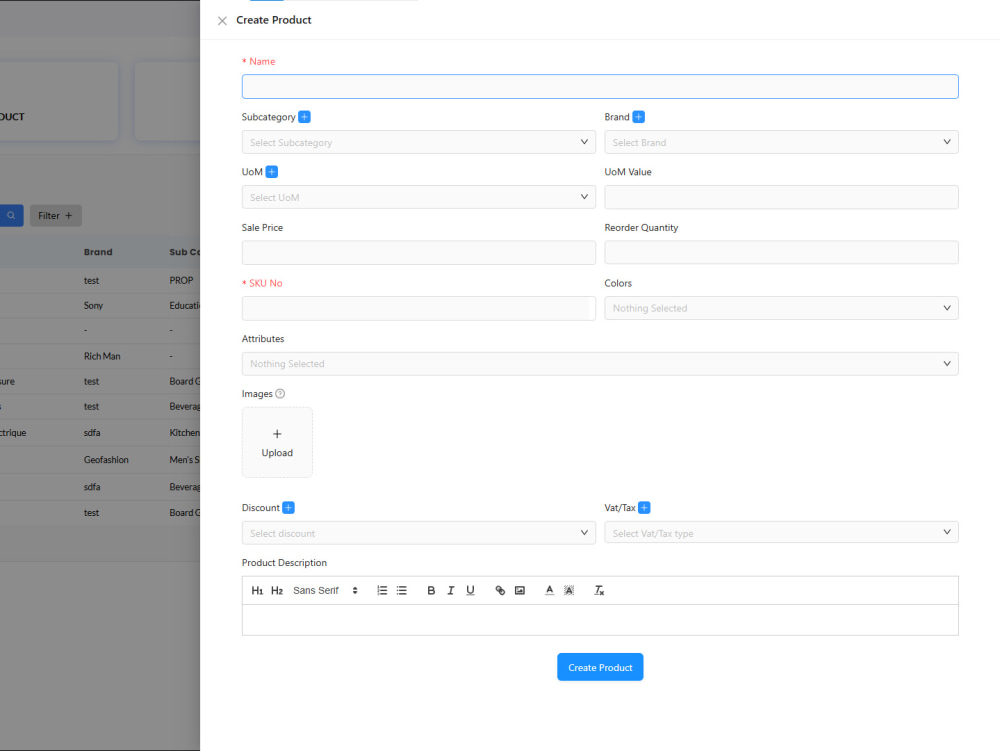Add new UoM with plus icon

(x=272, y=171)
